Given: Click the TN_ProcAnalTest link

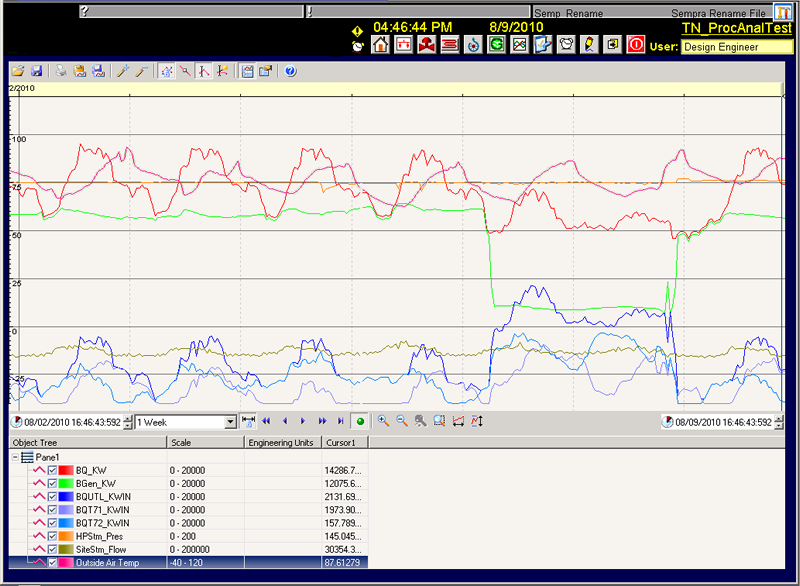Looking at the screenshot, I should pos(738,28).
